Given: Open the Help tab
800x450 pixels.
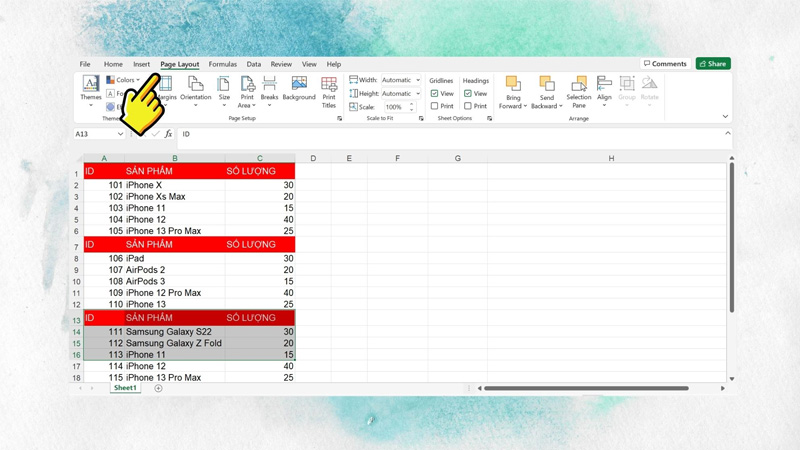Looking at the screenshot, I should (334, 64).
